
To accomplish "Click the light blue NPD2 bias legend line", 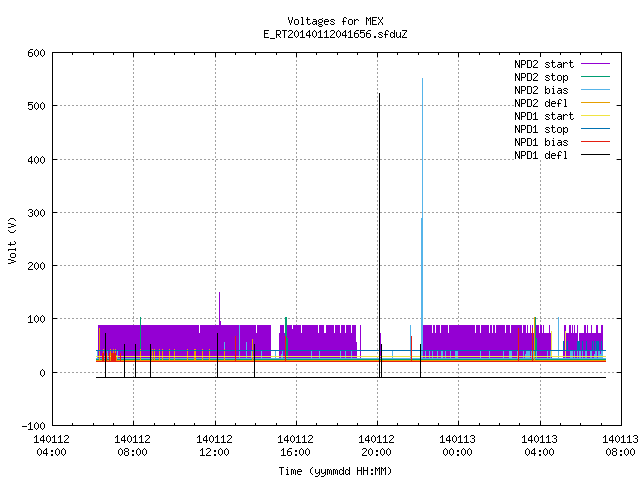I will click(x=595, y=89).
